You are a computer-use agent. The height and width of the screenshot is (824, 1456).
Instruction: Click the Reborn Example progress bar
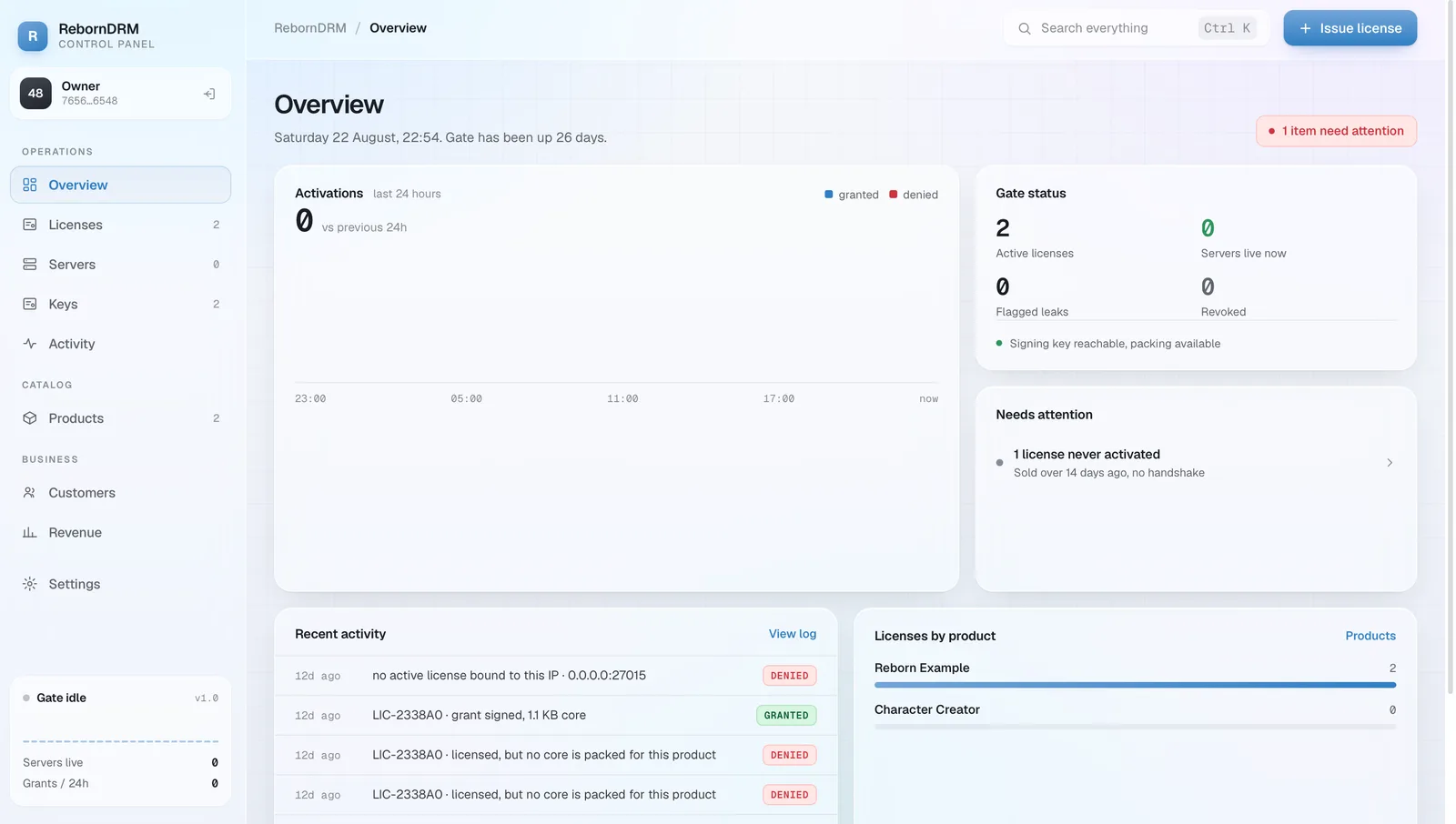click(x=1135, y=685)
